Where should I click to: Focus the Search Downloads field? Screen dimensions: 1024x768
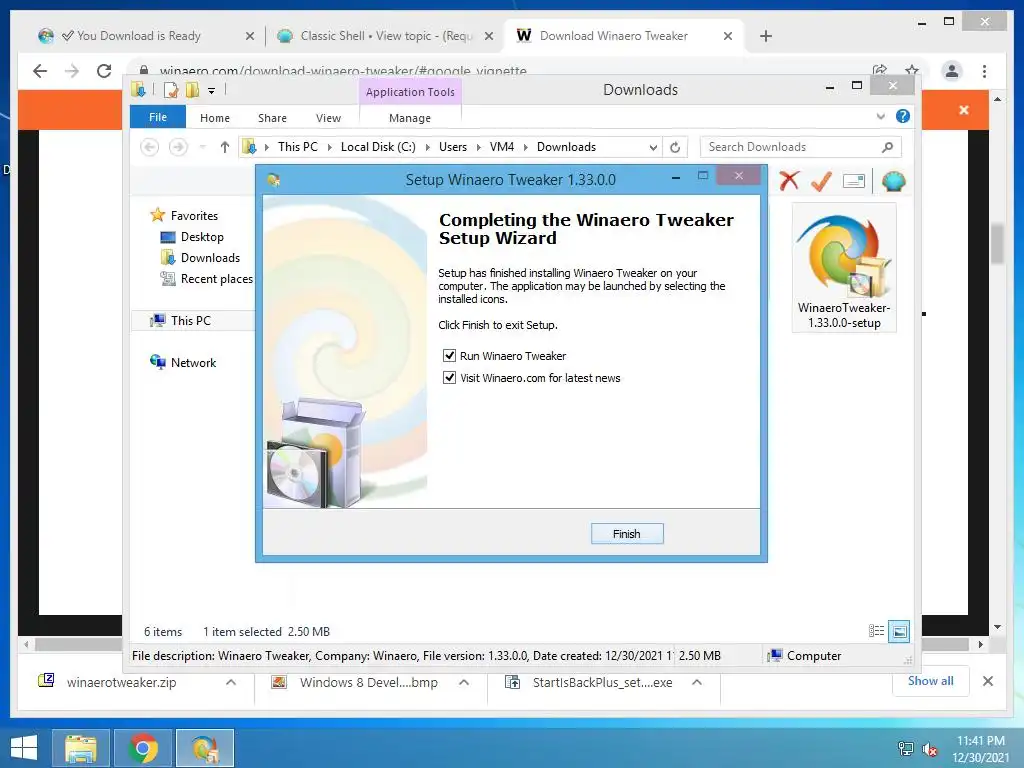tap(801, 147)
